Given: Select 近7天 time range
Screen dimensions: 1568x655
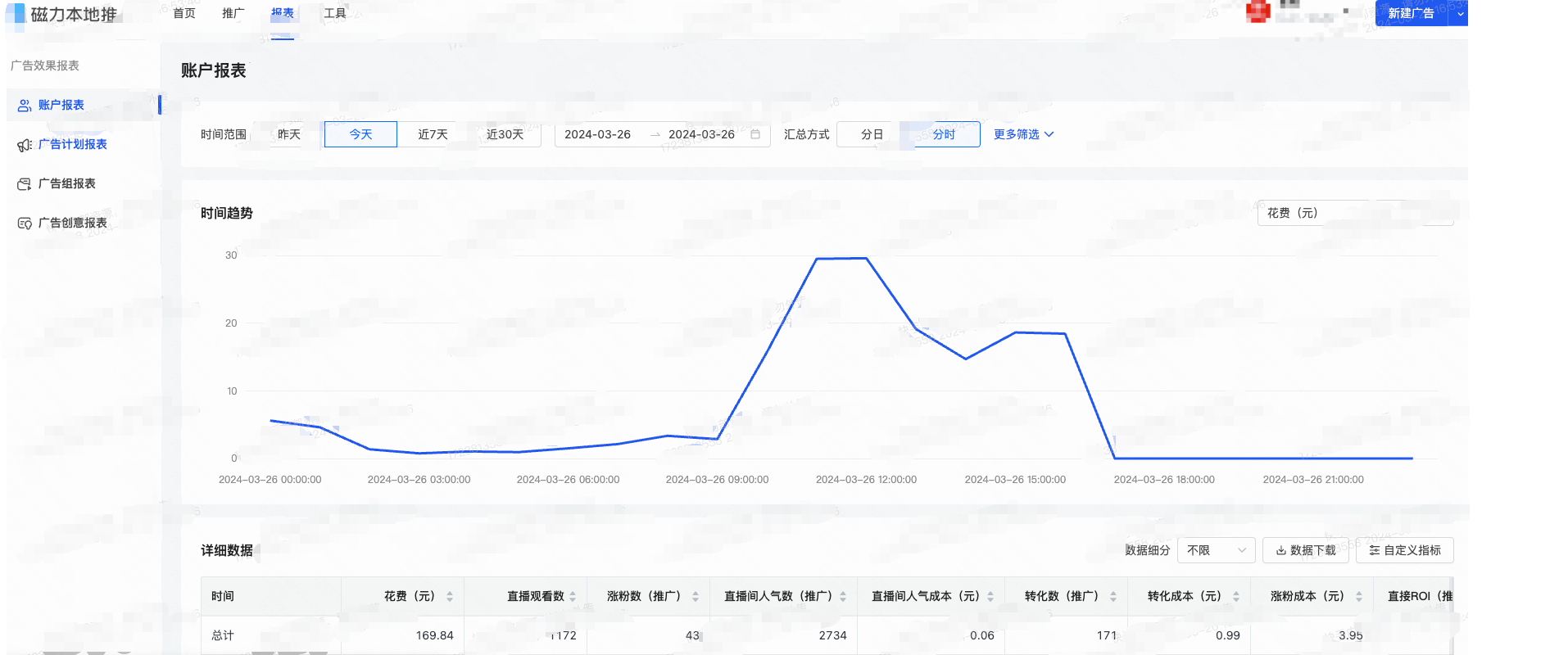Looking at the screenshot, I should tap(433, 134).
